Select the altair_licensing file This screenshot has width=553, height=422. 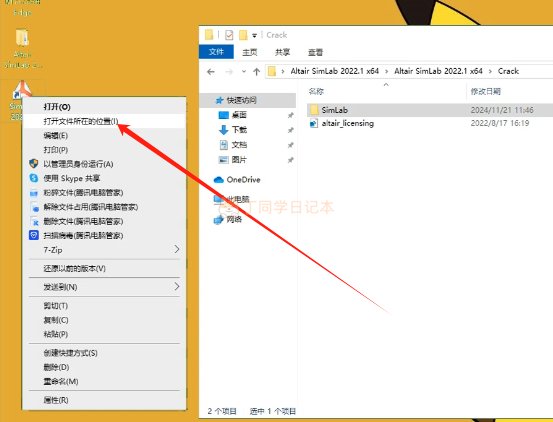pyautogui.click(x=347, y=123)
